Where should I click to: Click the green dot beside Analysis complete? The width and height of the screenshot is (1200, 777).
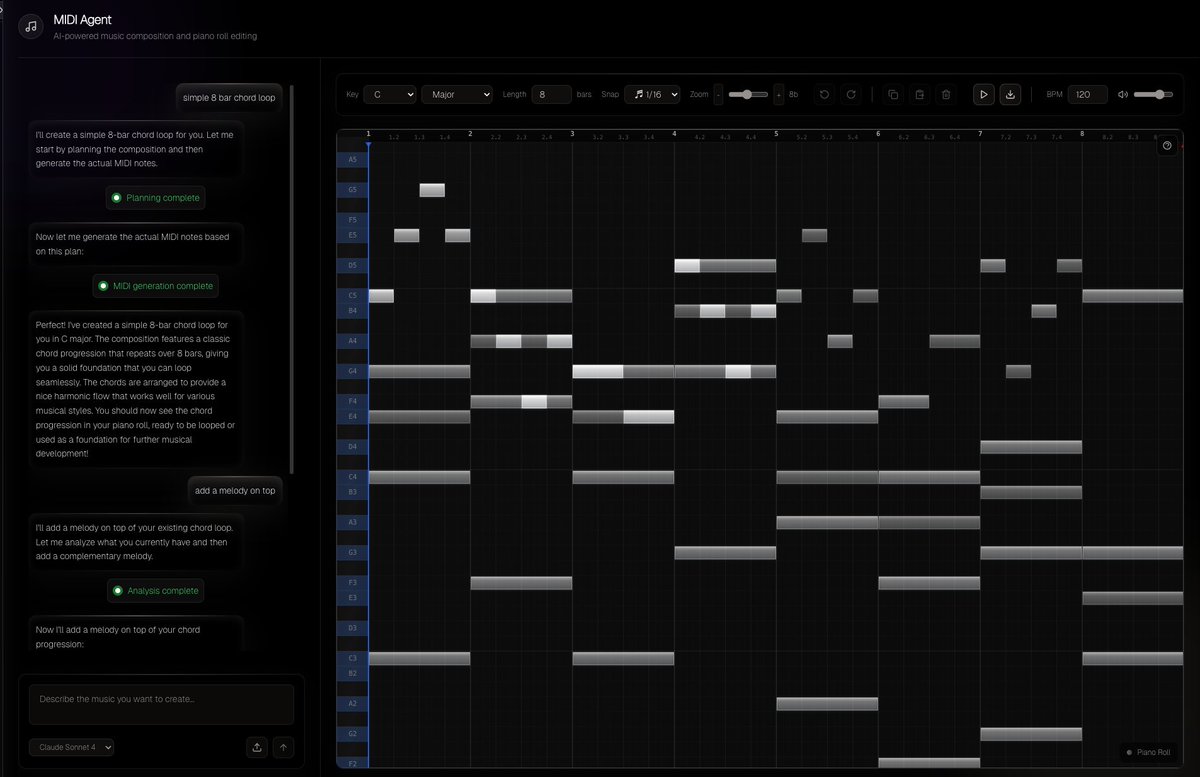[117, 591]
